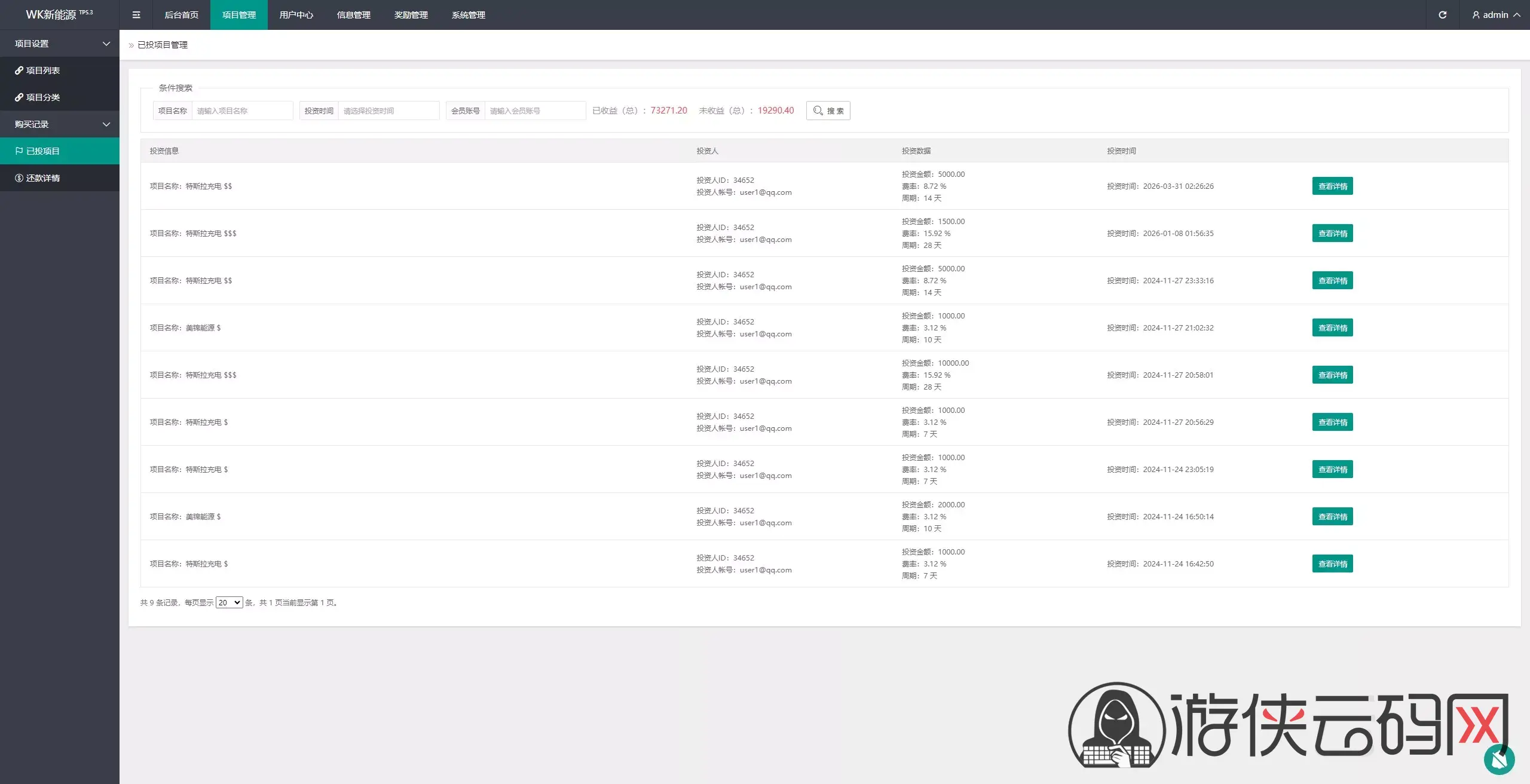Switch to 用户中心 top menu
Image resolution: width=1530 pixels, height=784 pixels.
coord(296,15)
